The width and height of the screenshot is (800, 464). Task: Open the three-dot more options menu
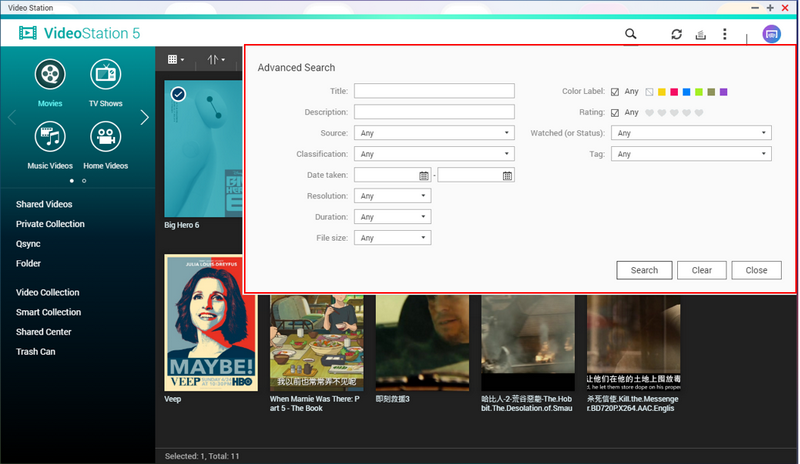724,34
